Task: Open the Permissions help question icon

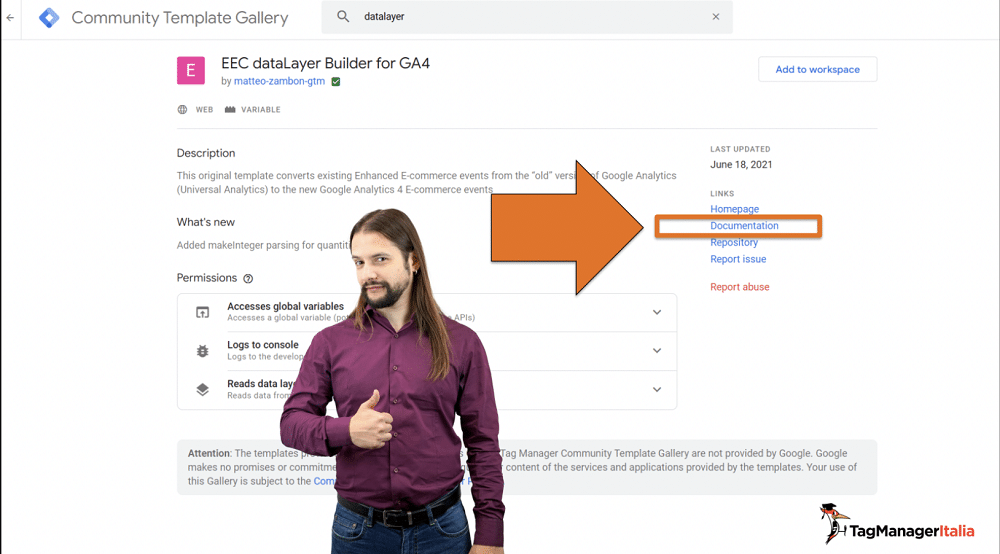Action: click(x=248, y=279)
